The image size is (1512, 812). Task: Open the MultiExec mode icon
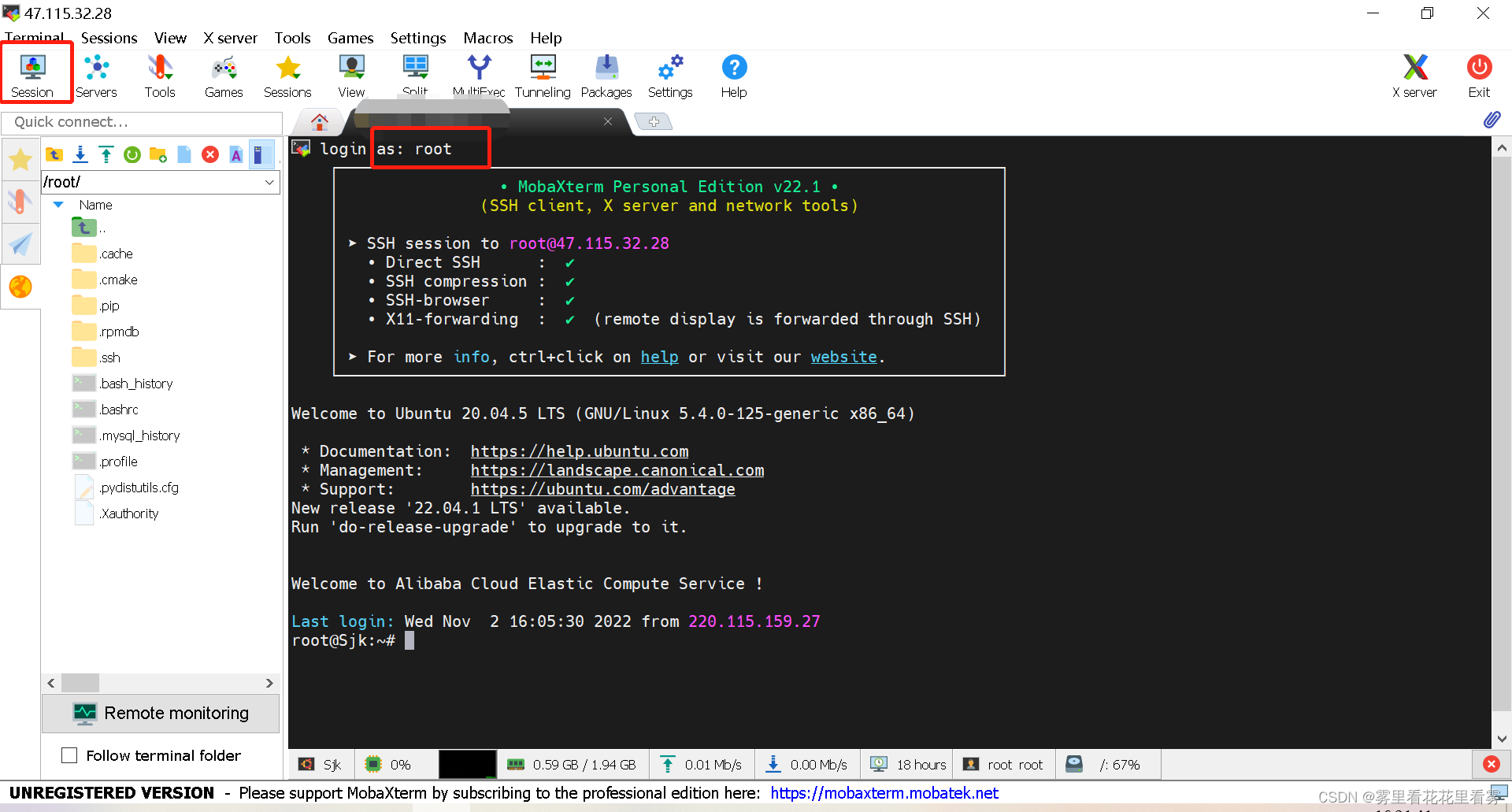click(x=479, y=76)
